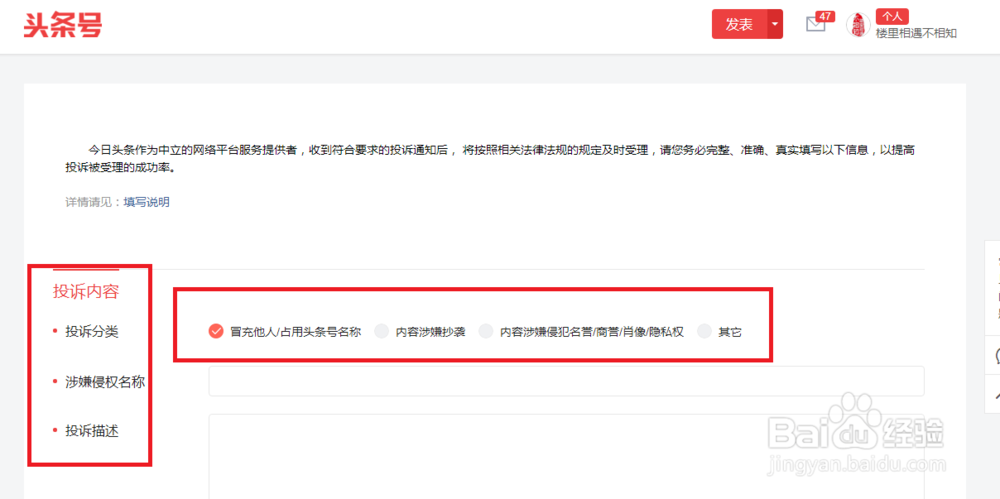Image resolution: width=1000 pixels, height=499 pixels.
Task: Click the 投诉描述 label
Action: (92, 431)
